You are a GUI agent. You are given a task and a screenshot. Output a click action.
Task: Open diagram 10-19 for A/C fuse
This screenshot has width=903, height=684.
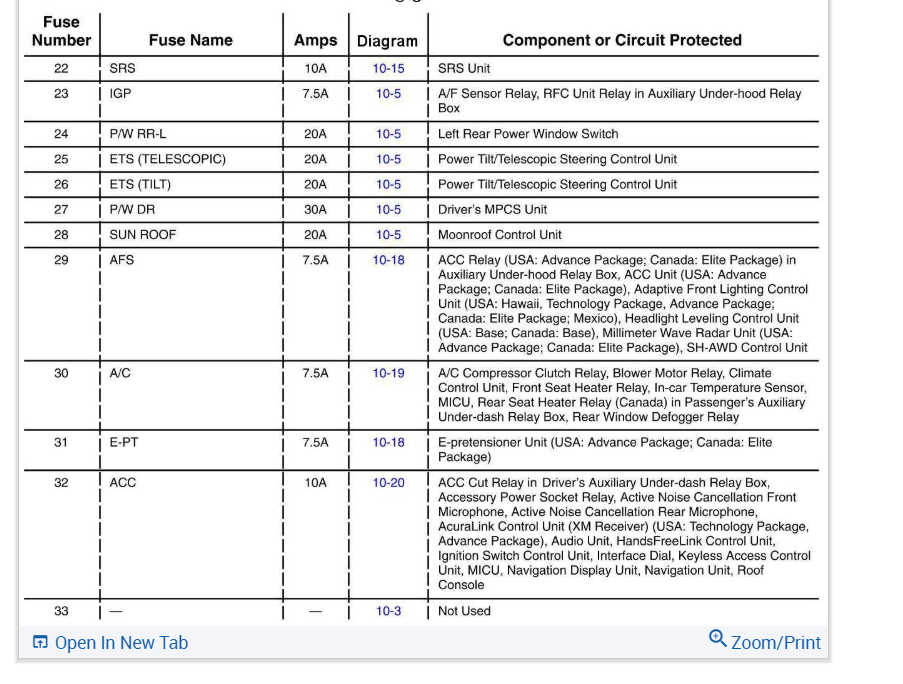388,373
